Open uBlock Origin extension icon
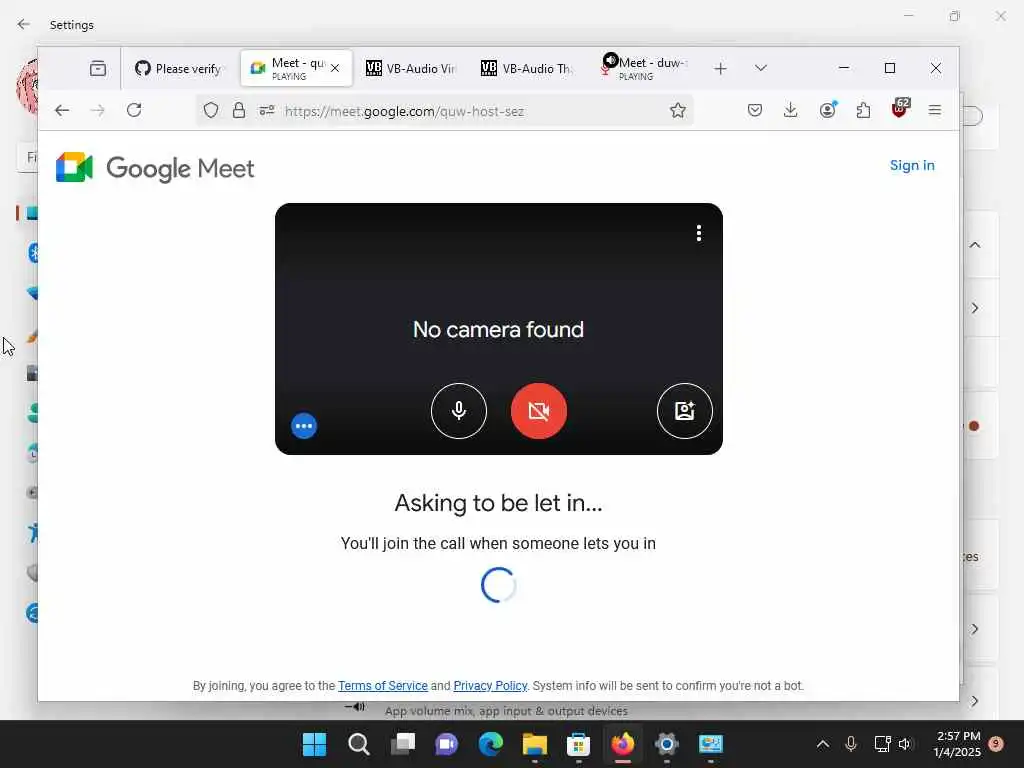The image size is (1024, 768). coord(900,108)
